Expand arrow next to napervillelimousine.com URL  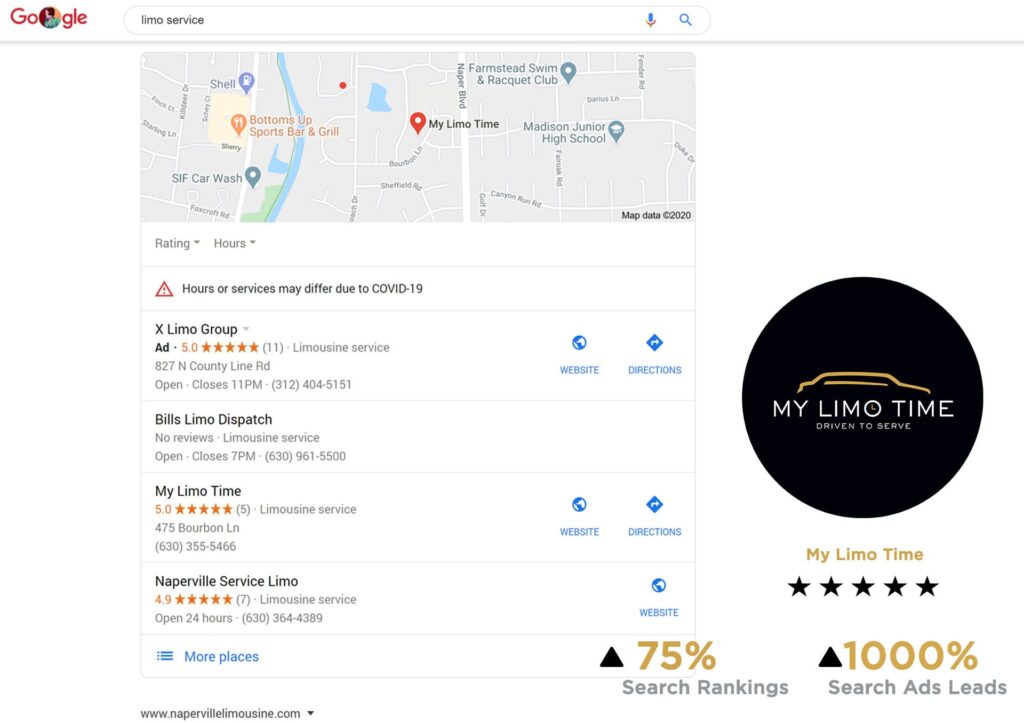click(x=311, y=713)
